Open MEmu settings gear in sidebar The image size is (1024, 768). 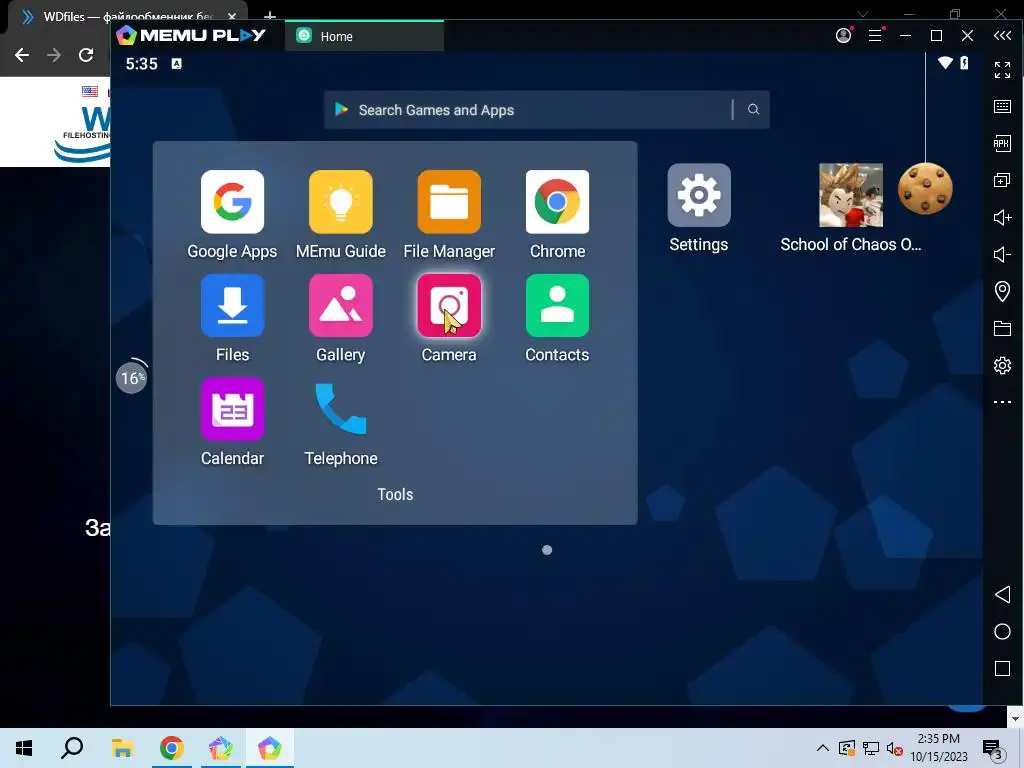pyautogui.click(x=1002, y=365)
